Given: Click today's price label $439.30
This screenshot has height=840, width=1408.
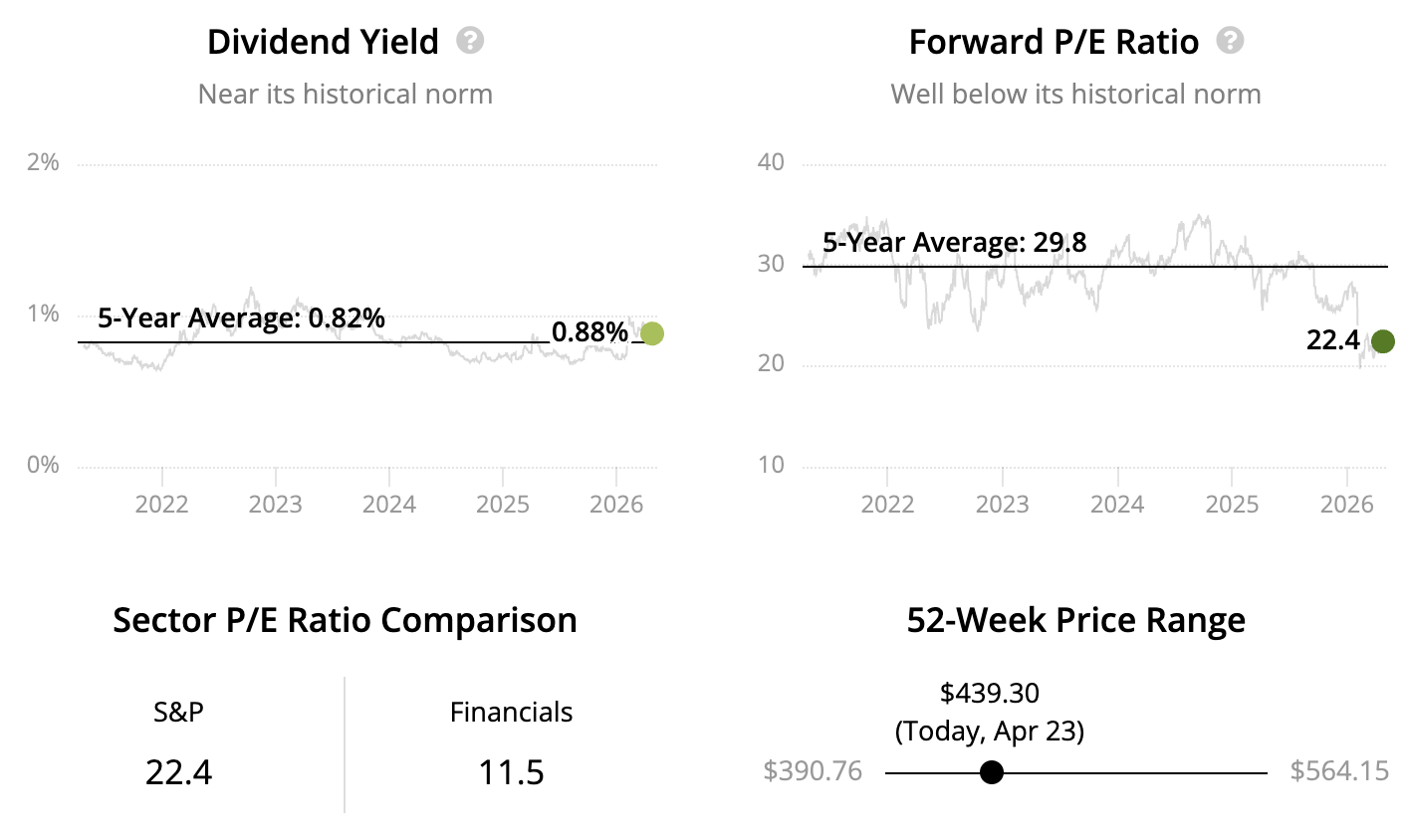Looking at the screenshot, I should 989,693.
